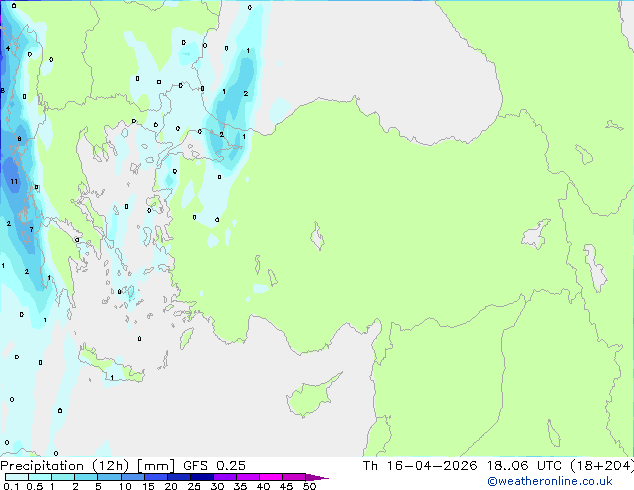Click the '50' legend scale label
The width and height of the screenshot is (634, 490).
[x=309, y=486]
